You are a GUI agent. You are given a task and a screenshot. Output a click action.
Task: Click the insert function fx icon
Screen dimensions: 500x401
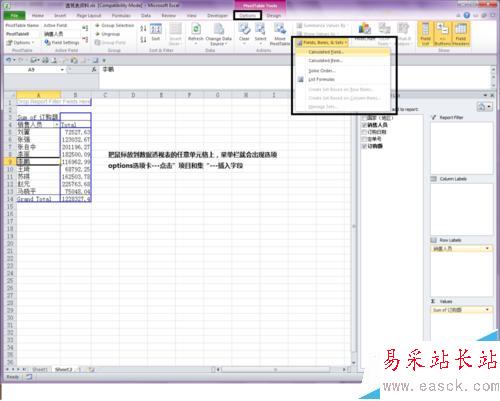pyautogui.click(x=94, y=69)
